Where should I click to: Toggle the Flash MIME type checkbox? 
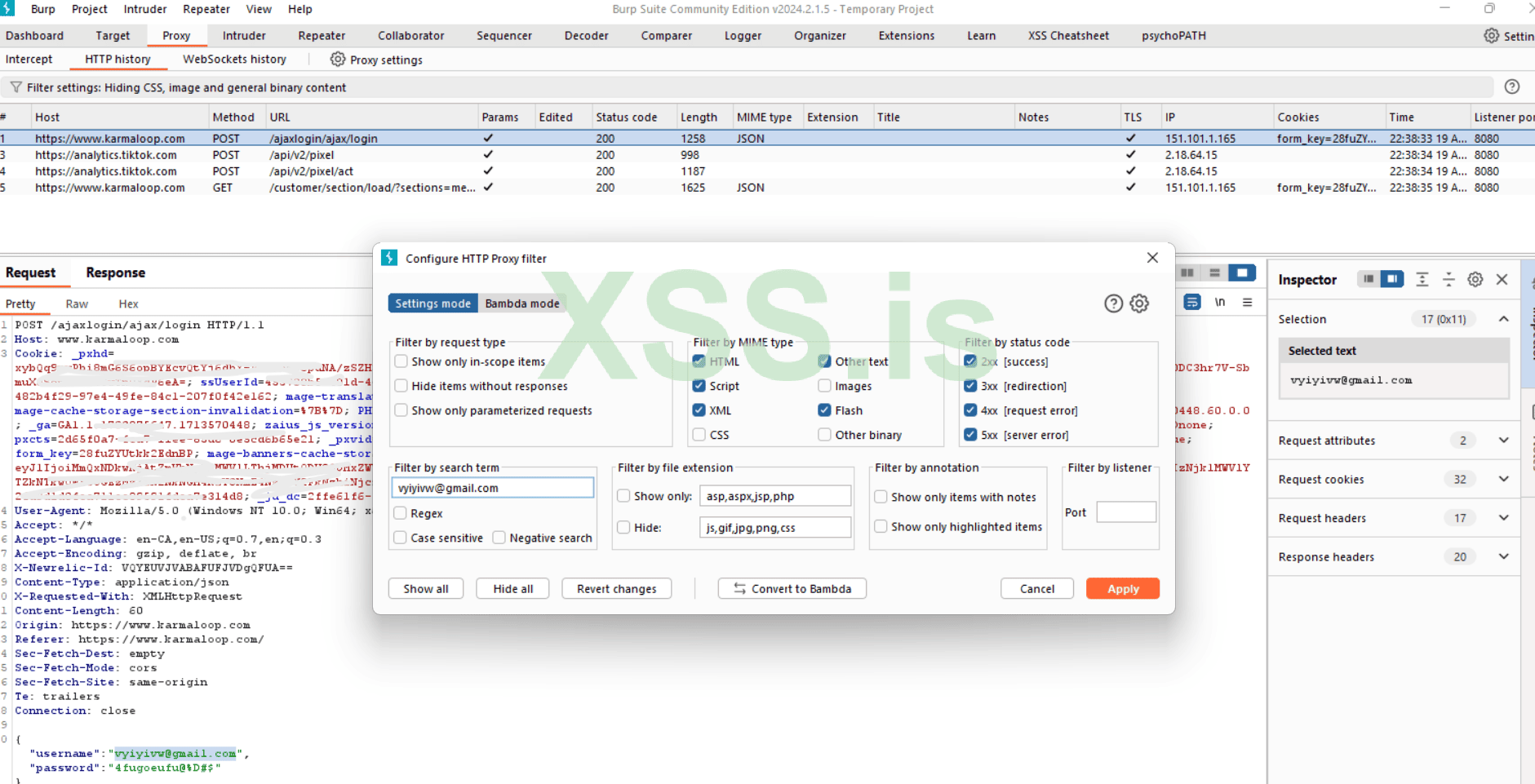point(824,410)
